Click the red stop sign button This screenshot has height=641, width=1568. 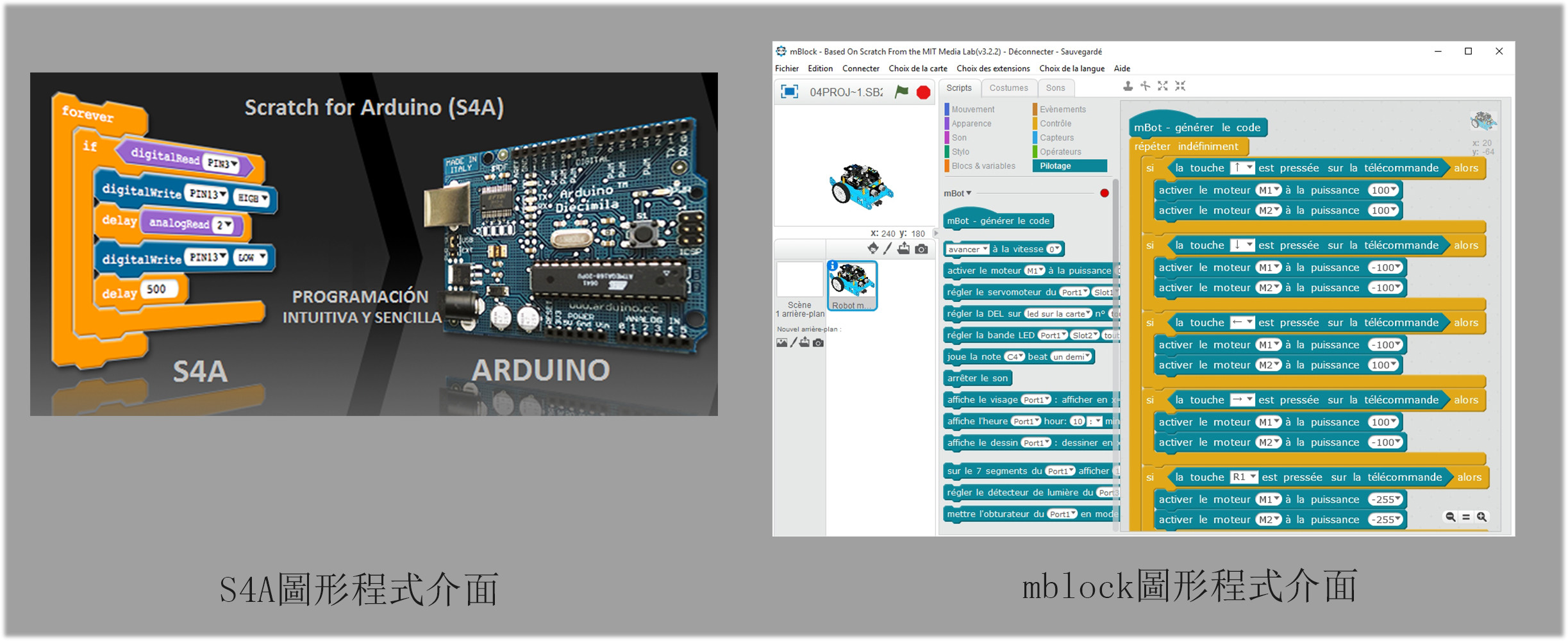[923, 92]
